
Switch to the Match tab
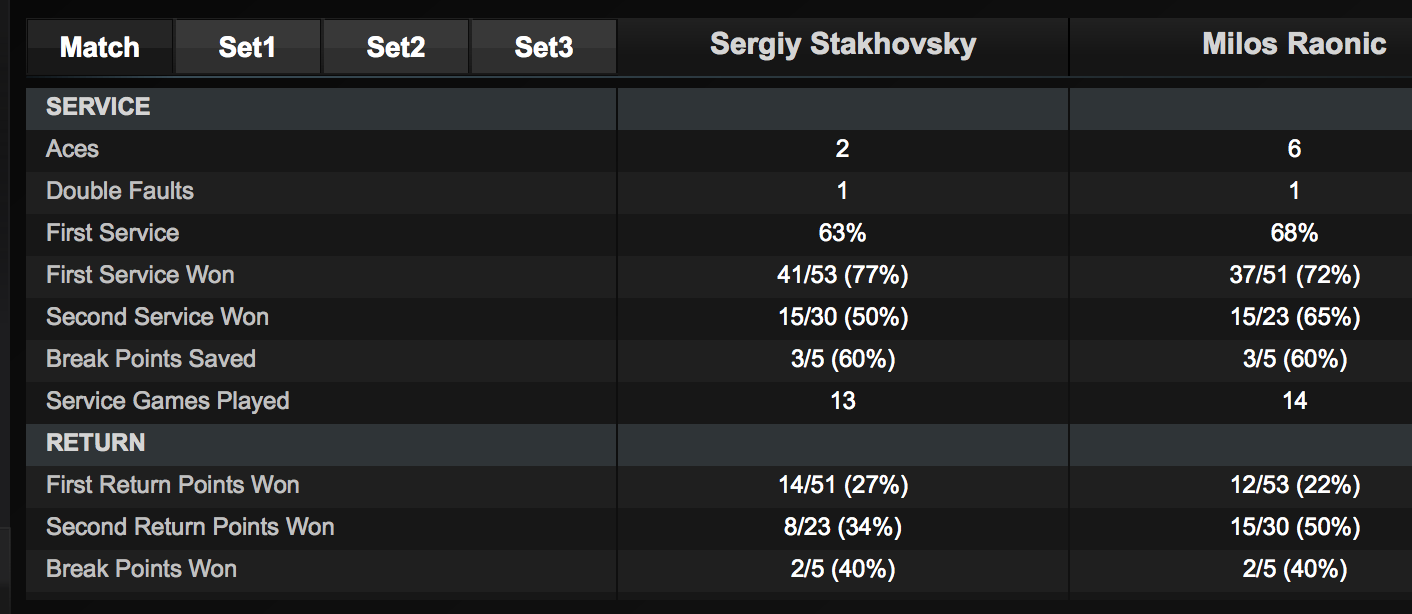(x=99, y=47)
